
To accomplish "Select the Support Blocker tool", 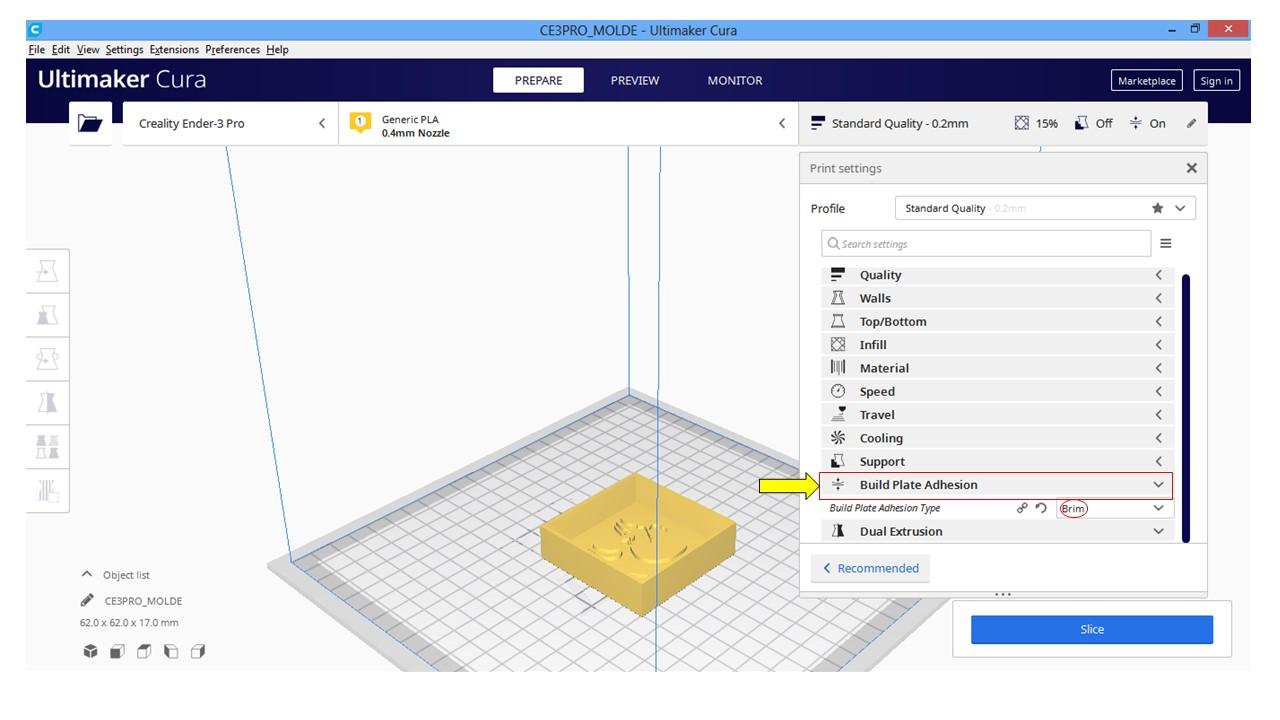I will [x=47, y=490].
